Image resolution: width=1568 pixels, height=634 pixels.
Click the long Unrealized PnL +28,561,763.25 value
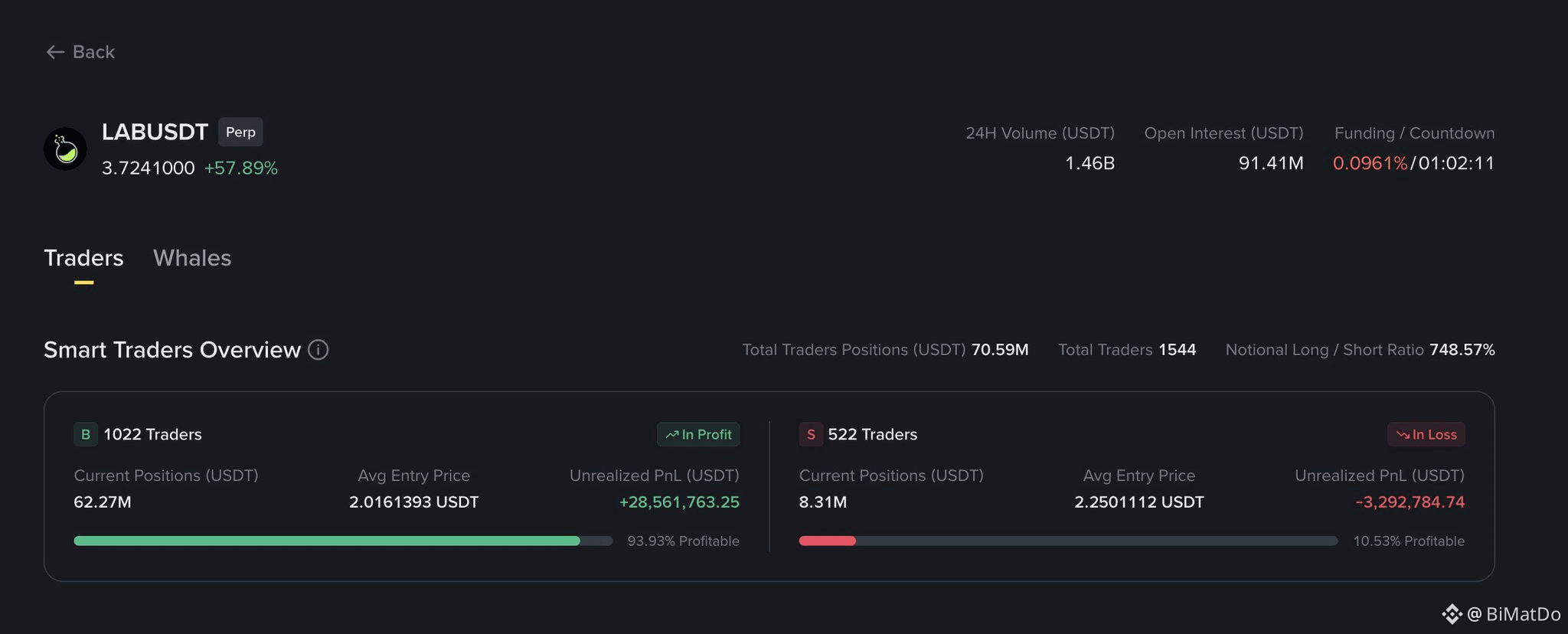[x=679, y=502]
